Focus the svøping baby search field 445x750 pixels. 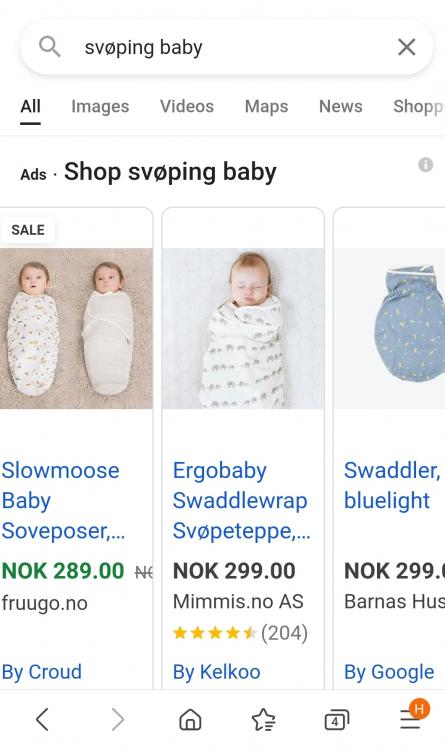[227, 47]
